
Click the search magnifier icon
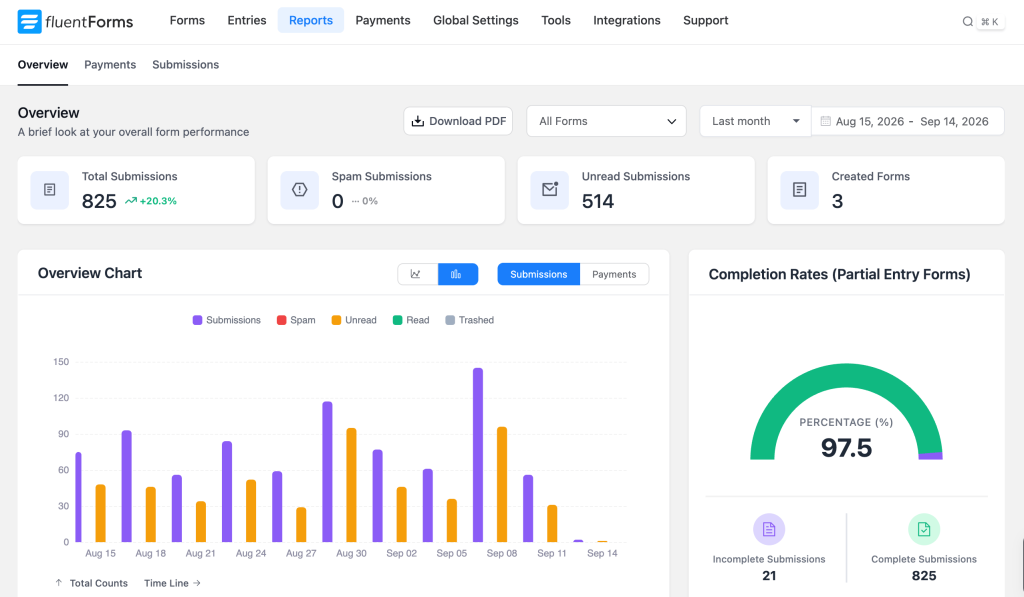click(x=967, y=22)
